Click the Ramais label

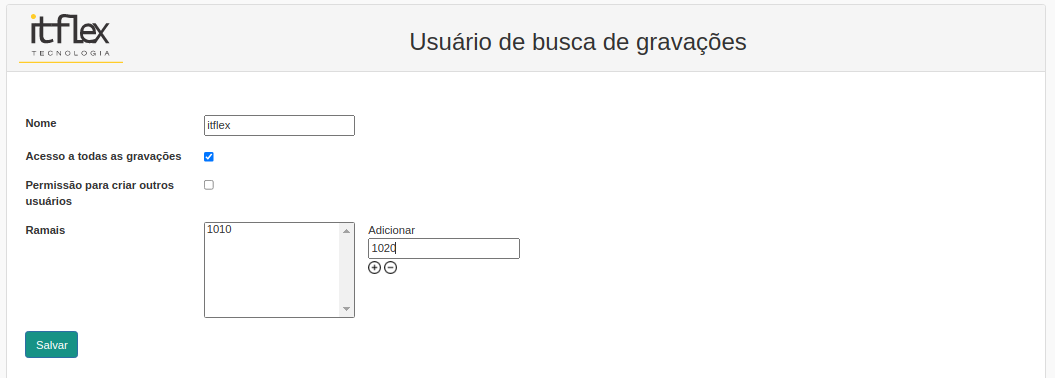(45, 230)
